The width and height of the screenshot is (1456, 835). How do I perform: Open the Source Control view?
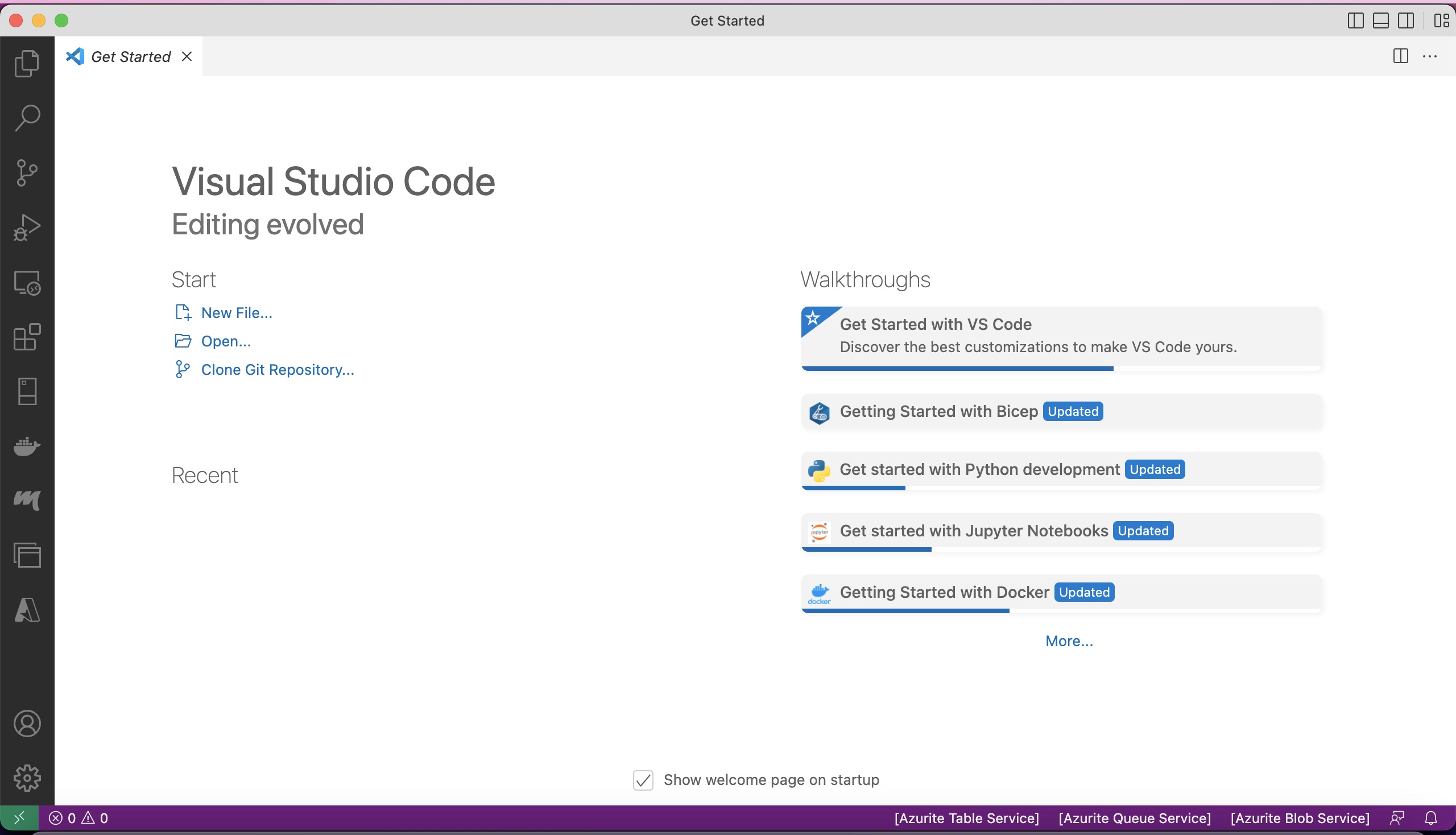tap(27, 172)
